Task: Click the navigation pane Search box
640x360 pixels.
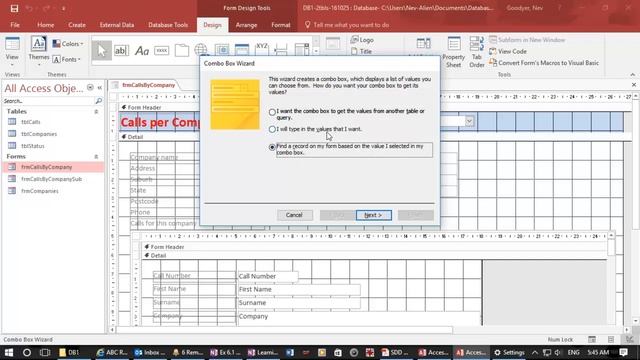Action: pyautogui.click(x=48, y=101)
